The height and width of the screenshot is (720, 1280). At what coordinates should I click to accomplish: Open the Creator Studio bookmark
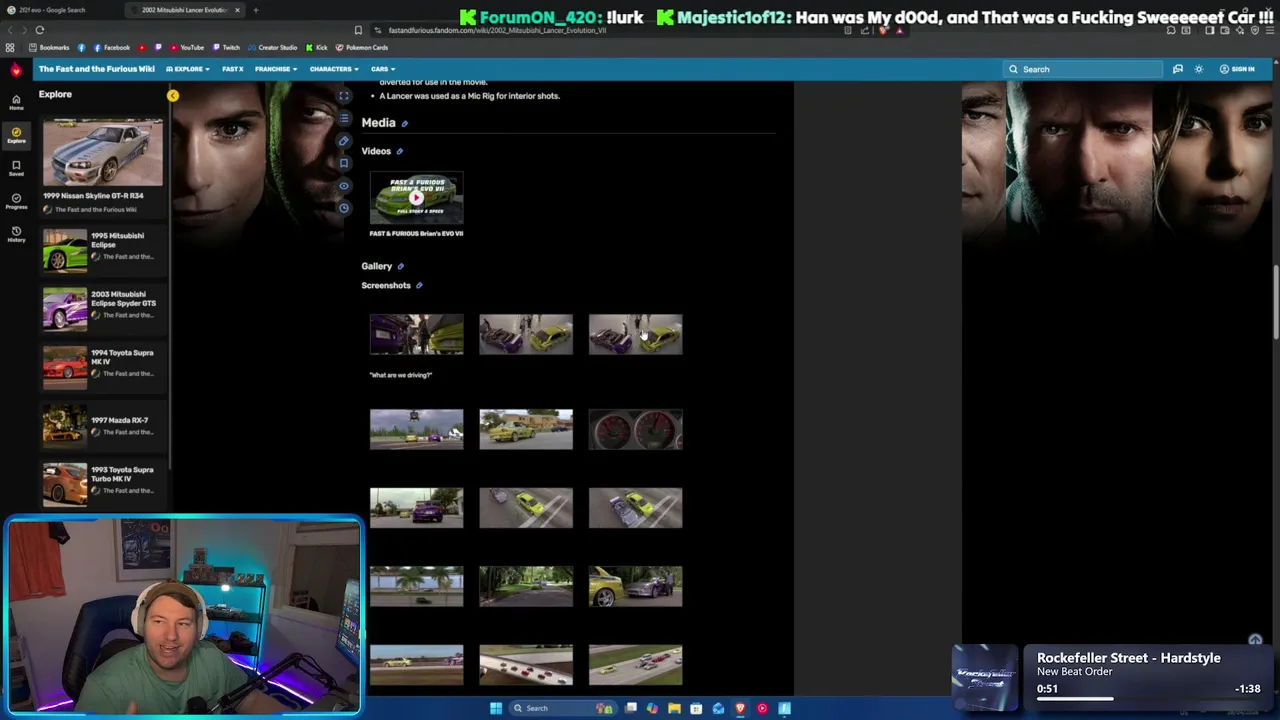pos(273,47)
